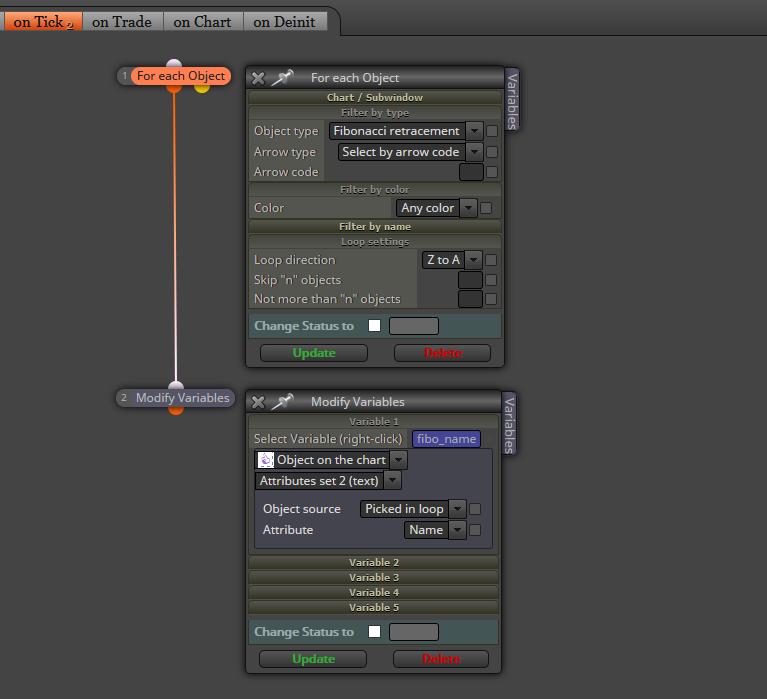Click yellow output dot on For each Object
Viewport: 767px width, 699px height.
tap(202, 89)
